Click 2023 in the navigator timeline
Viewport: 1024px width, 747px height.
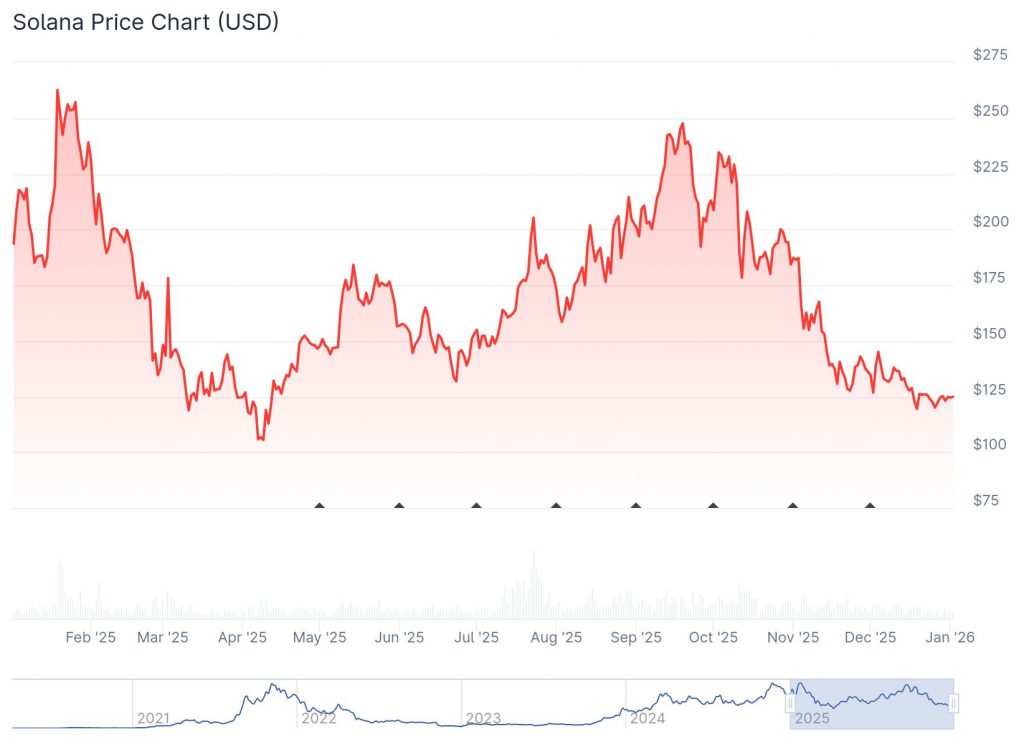(x=483, y=718)
